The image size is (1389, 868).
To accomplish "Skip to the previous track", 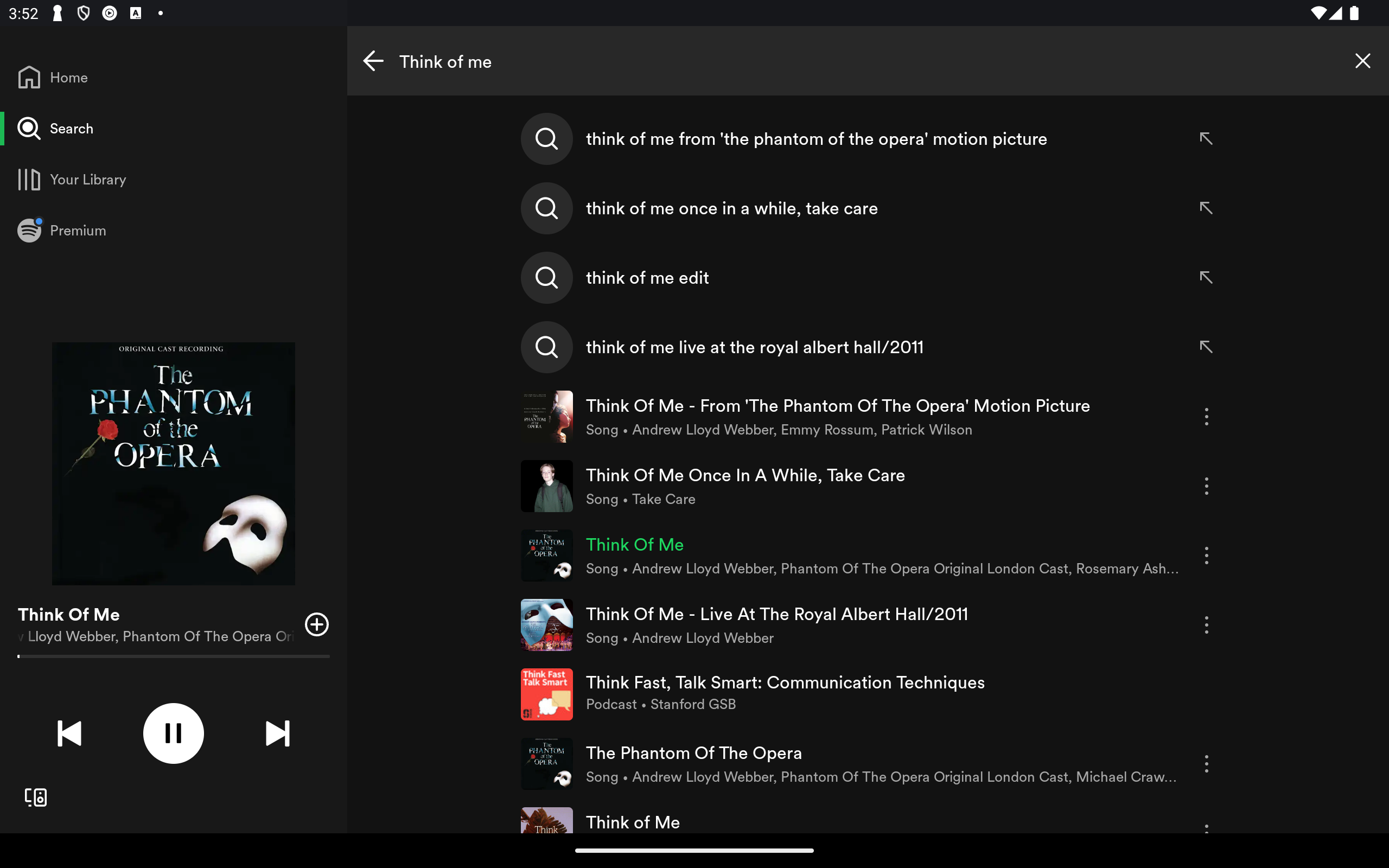I will click(x=69, y=733).
